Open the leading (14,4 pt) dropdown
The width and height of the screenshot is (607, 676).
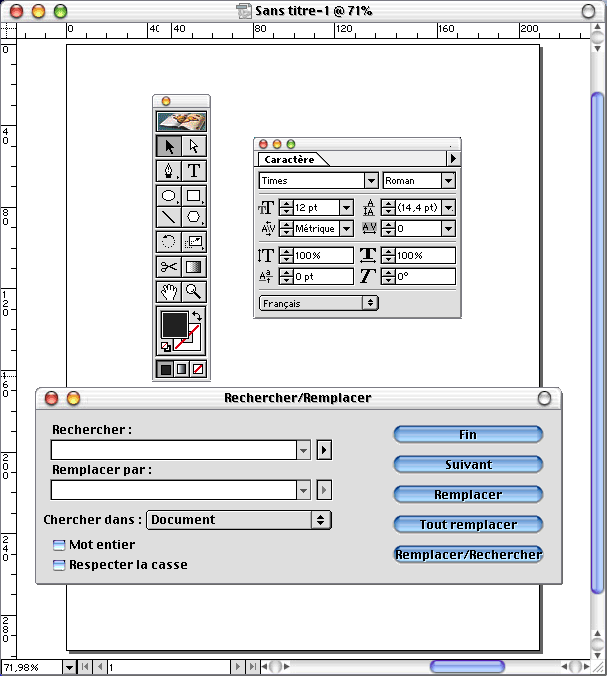pyautogui.click(x=448, y=208)
